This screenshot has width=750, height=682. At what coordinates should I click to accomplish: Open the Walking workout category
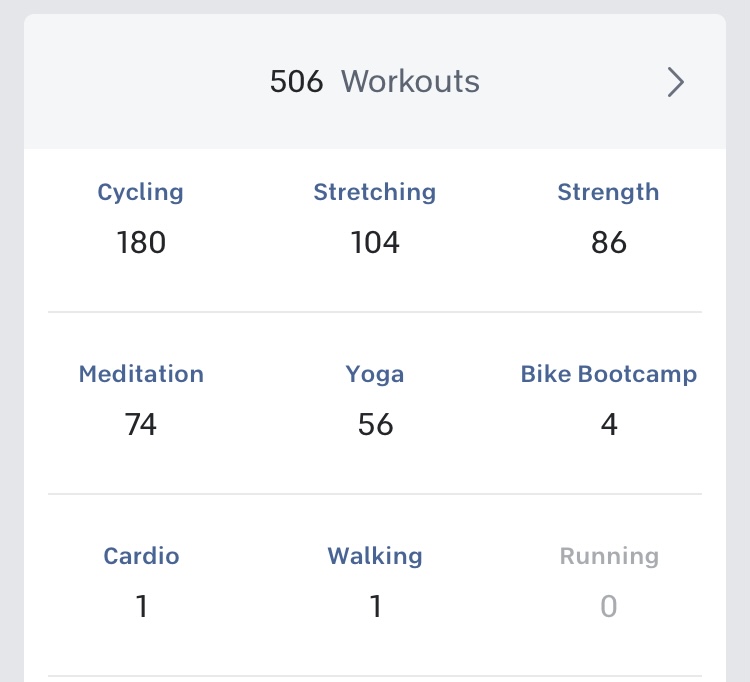pyautogui.click(x=375, y=556)
